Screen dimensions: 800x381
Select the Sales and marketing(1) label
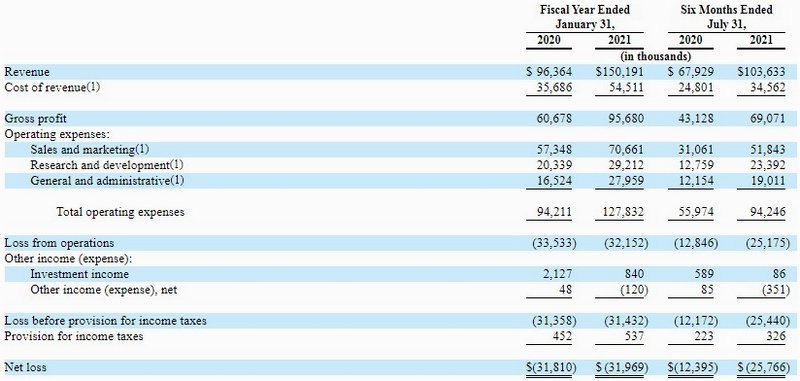(x=89, y=149)
